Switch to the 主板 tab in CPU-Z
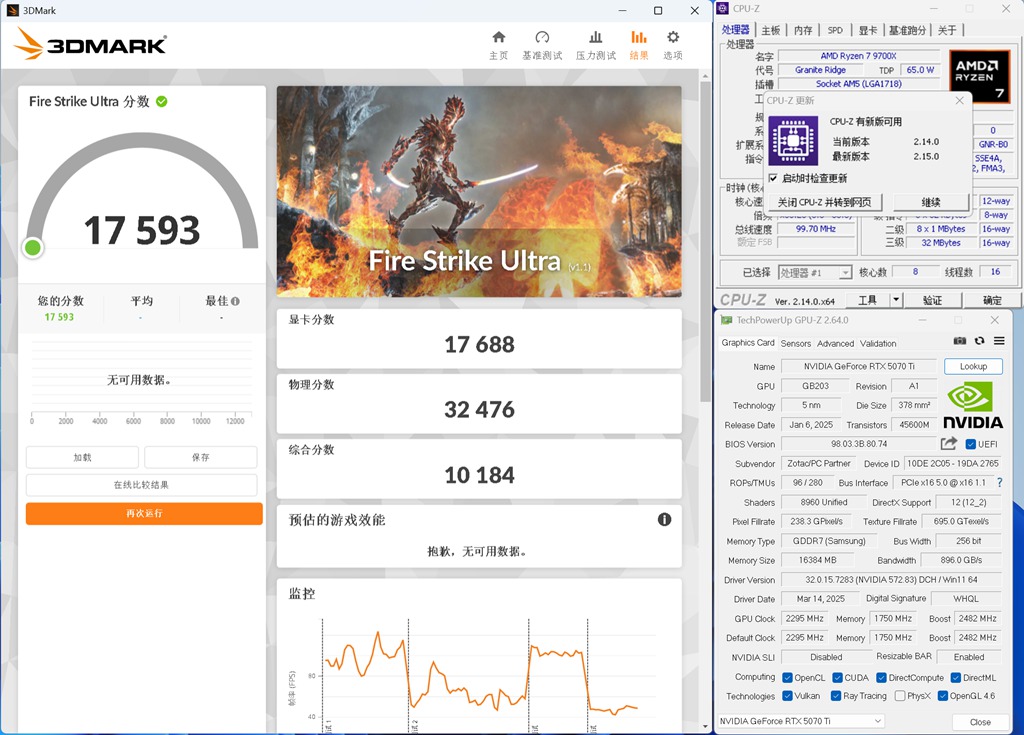 click(771, 30)
